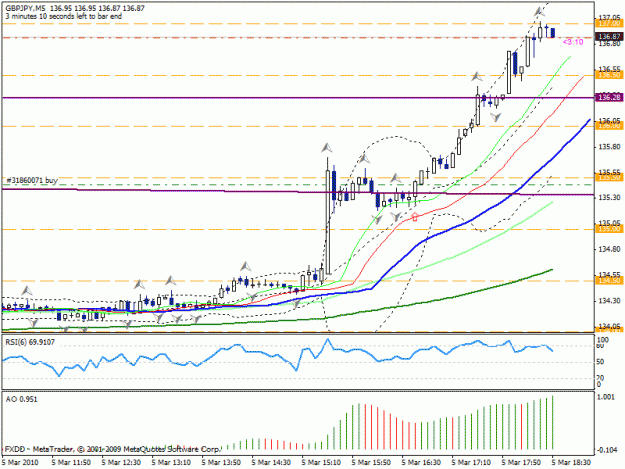Click the '5 Mar 17:10' time axis label

pos(471,463)
